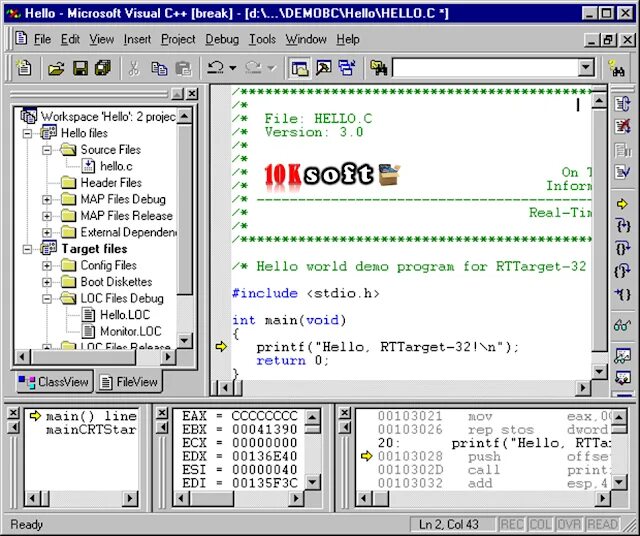Click the REC indicator in status bar
The image size is (640, 536).
pos(512,524)
